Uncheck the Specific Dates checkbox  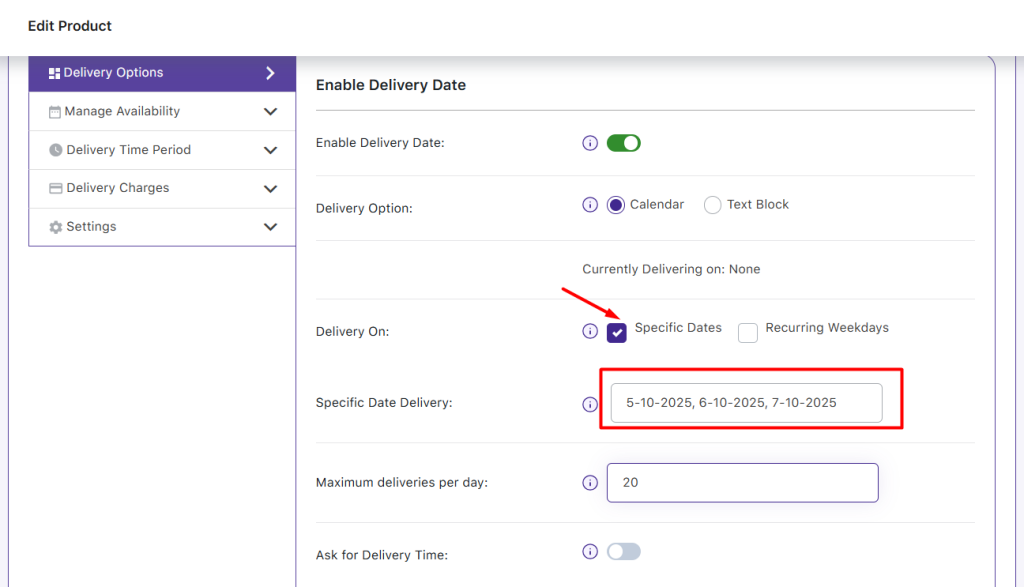(617, 333)
